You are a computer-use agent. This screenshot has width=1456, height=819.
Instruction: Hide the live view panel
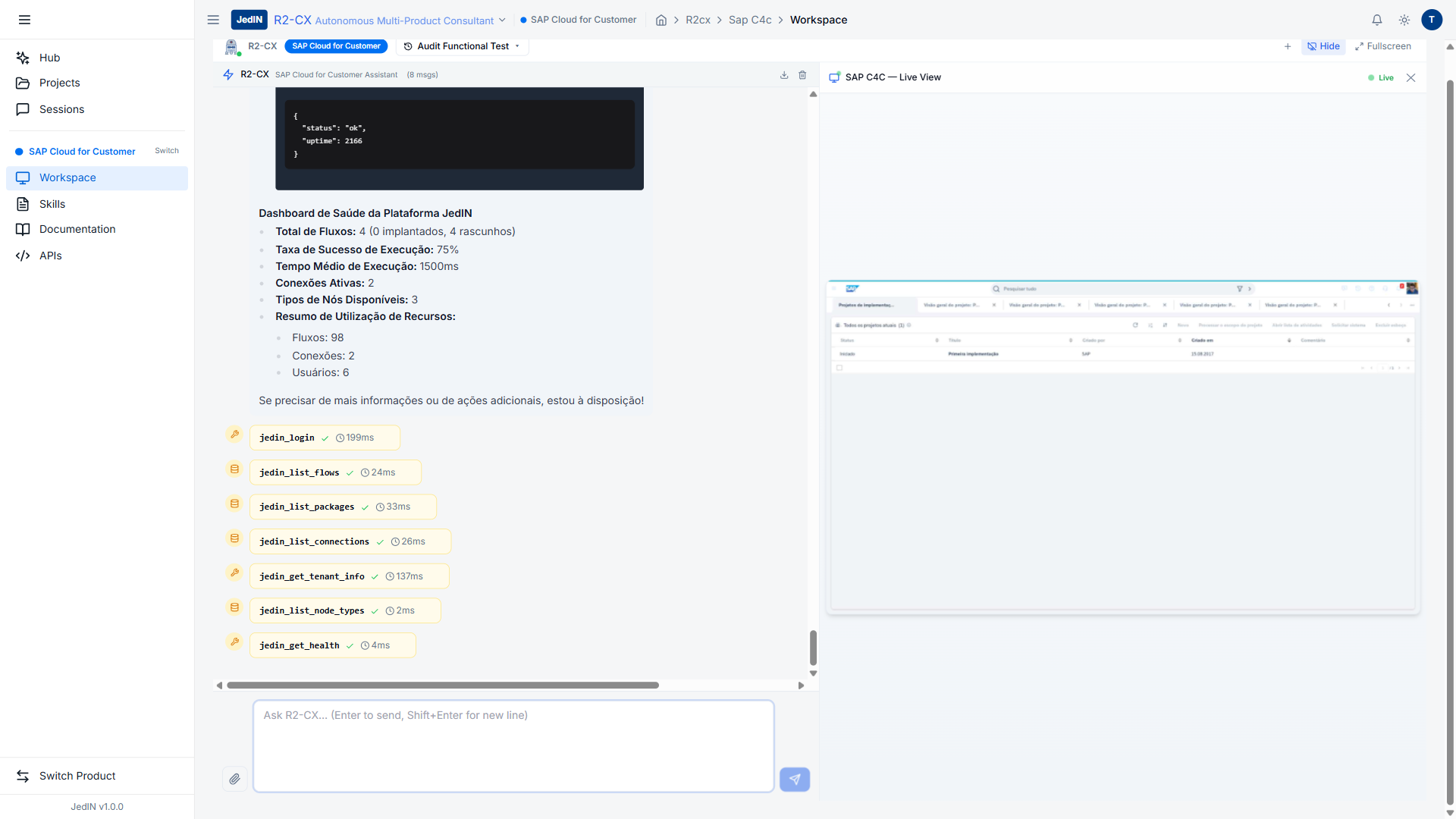1323,46
